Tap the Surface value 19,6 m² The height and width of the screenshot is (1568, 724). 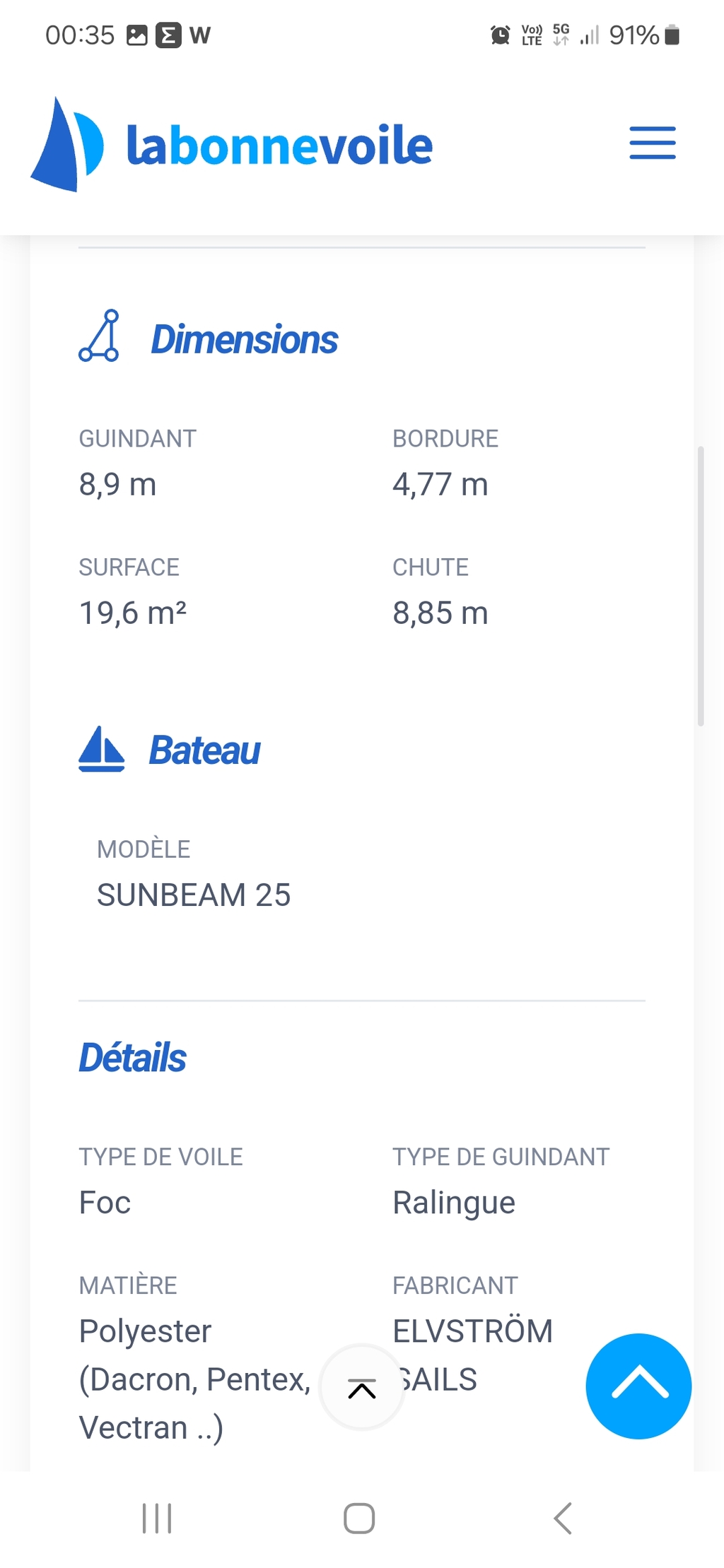[133, 613]
